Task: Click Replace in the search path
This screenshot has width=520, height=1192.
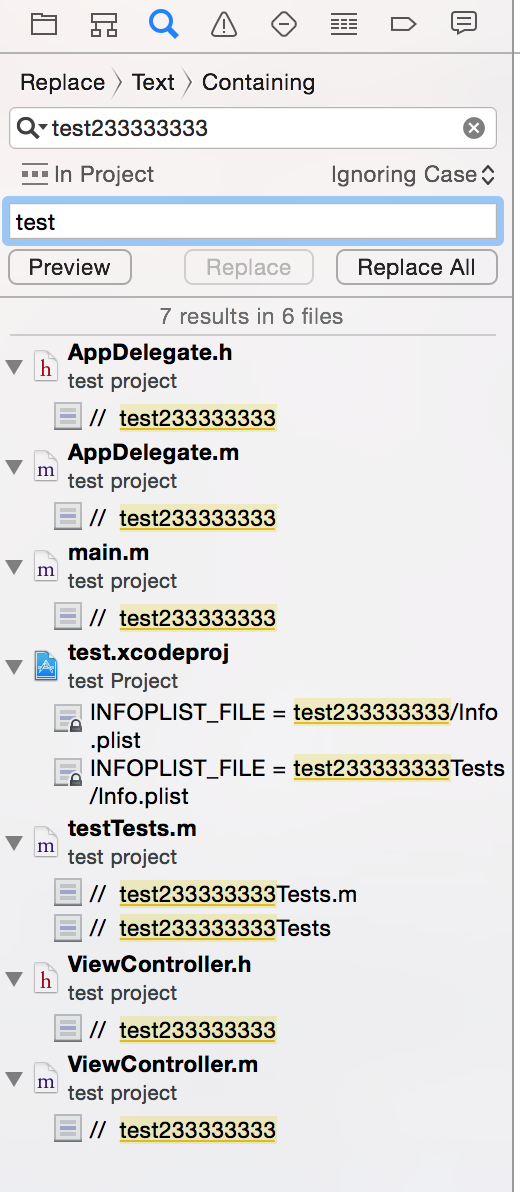Action: [x=62, y=82]
